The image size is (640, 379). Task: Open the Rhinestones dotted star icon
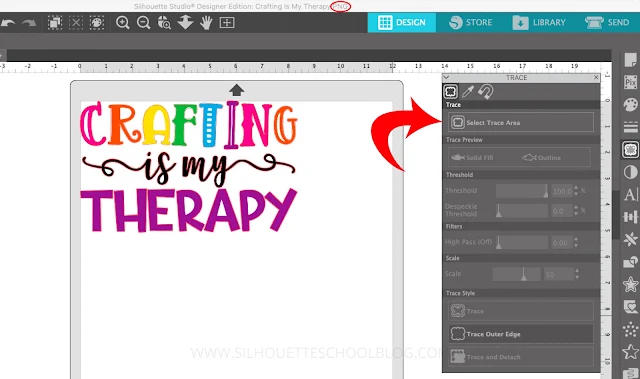click(630, 329)
